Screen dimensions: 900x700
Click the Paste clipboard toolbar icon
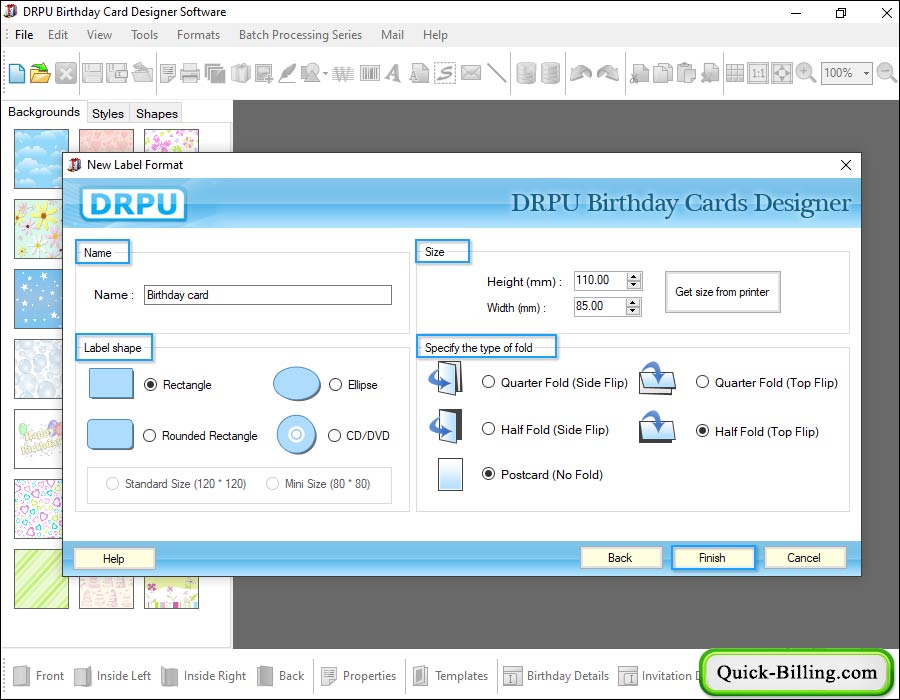686,73
